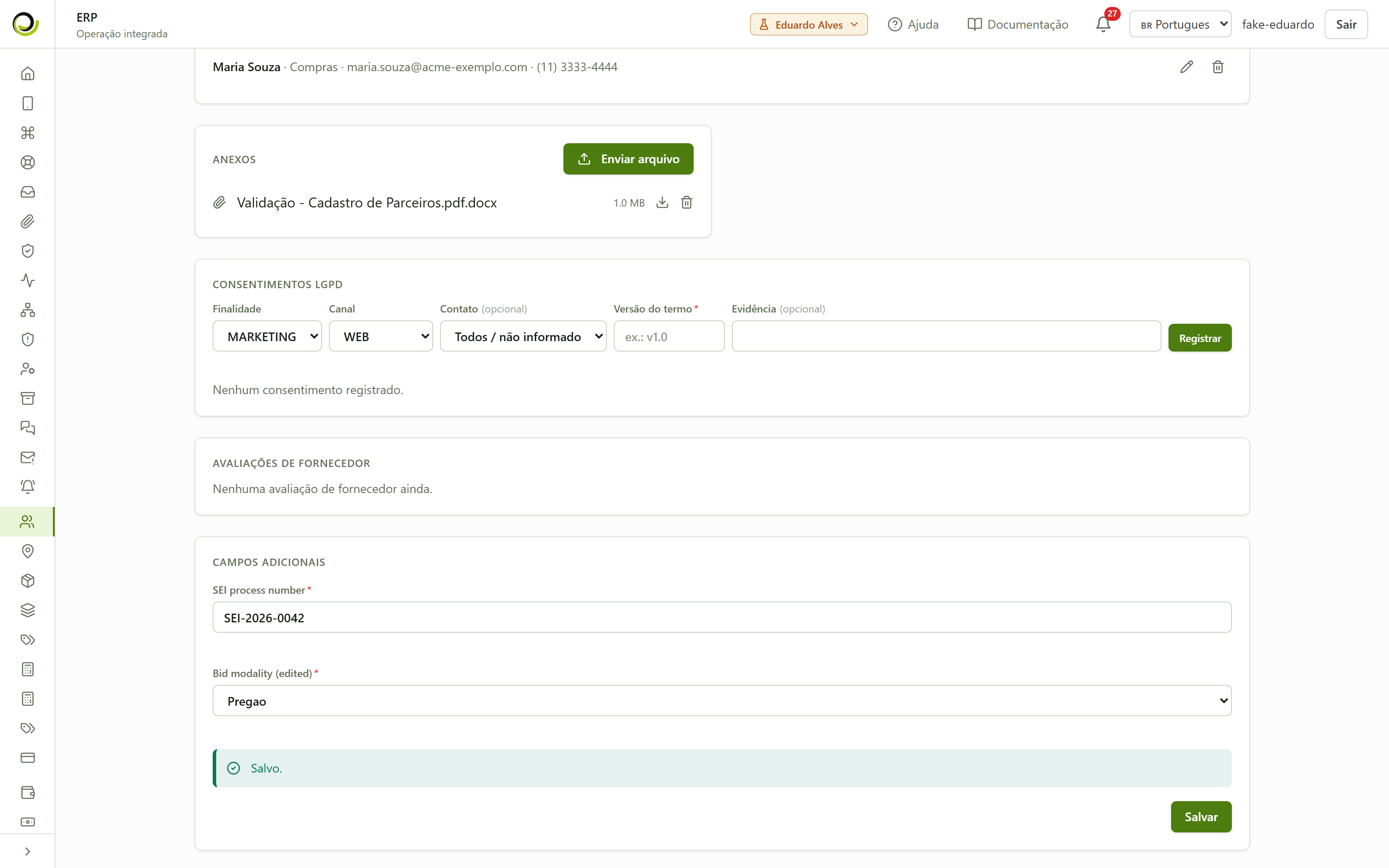Focus the Versão do termo input field
The image size is (1389, 868).
click(x=668, y=336)
